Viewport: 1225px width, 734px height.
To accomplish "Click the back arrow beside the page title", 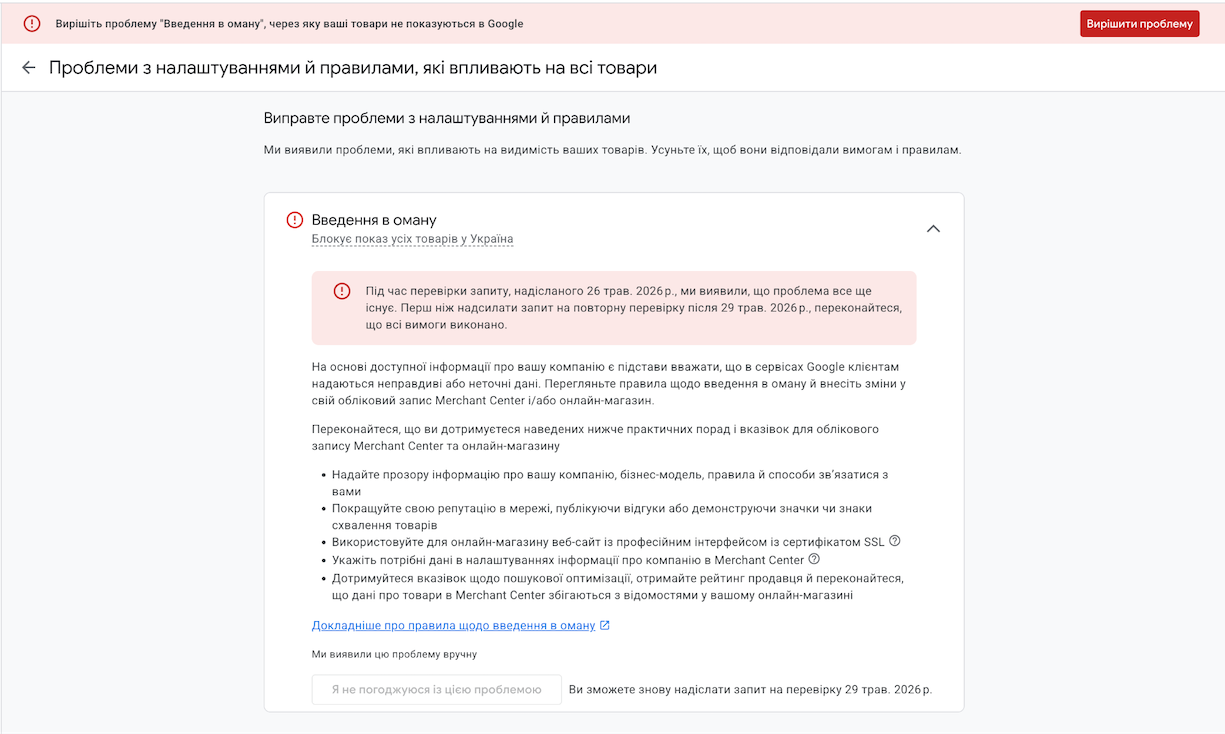I will [x=29, y=68].
